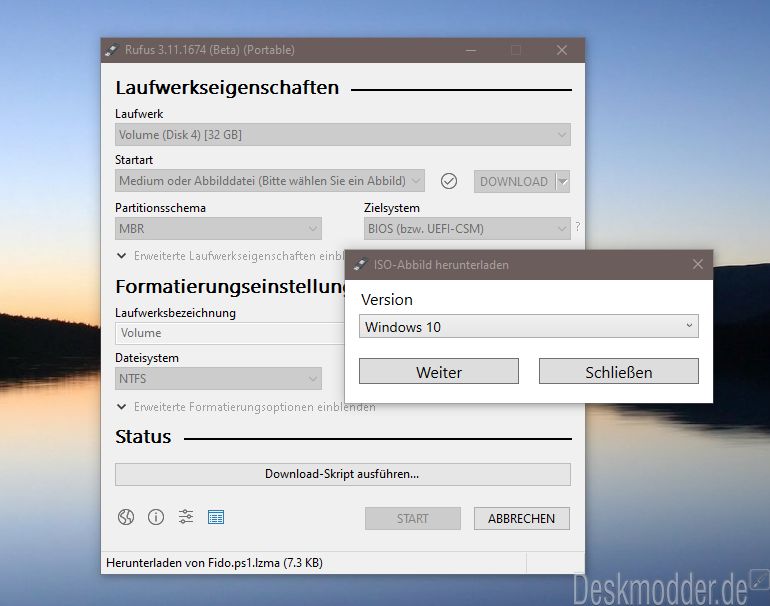Click the Status heading
This screenshot has width=770, height=606.
click(x=143, y=437)
